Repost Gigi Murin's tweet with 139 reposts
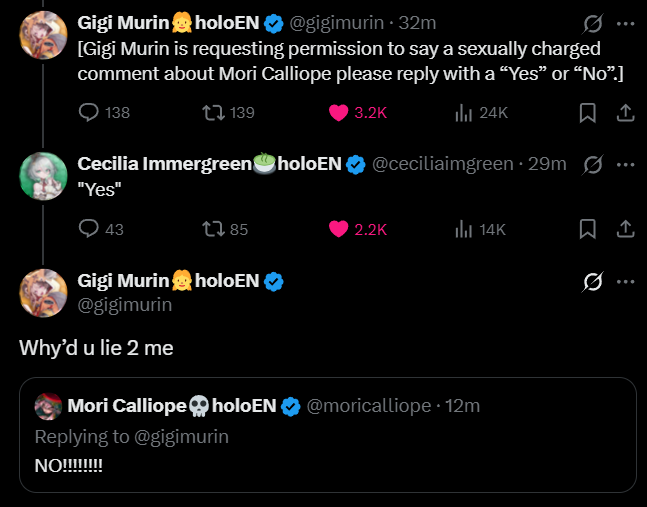This screenshot has height=507, width=647. pos(211,113)
